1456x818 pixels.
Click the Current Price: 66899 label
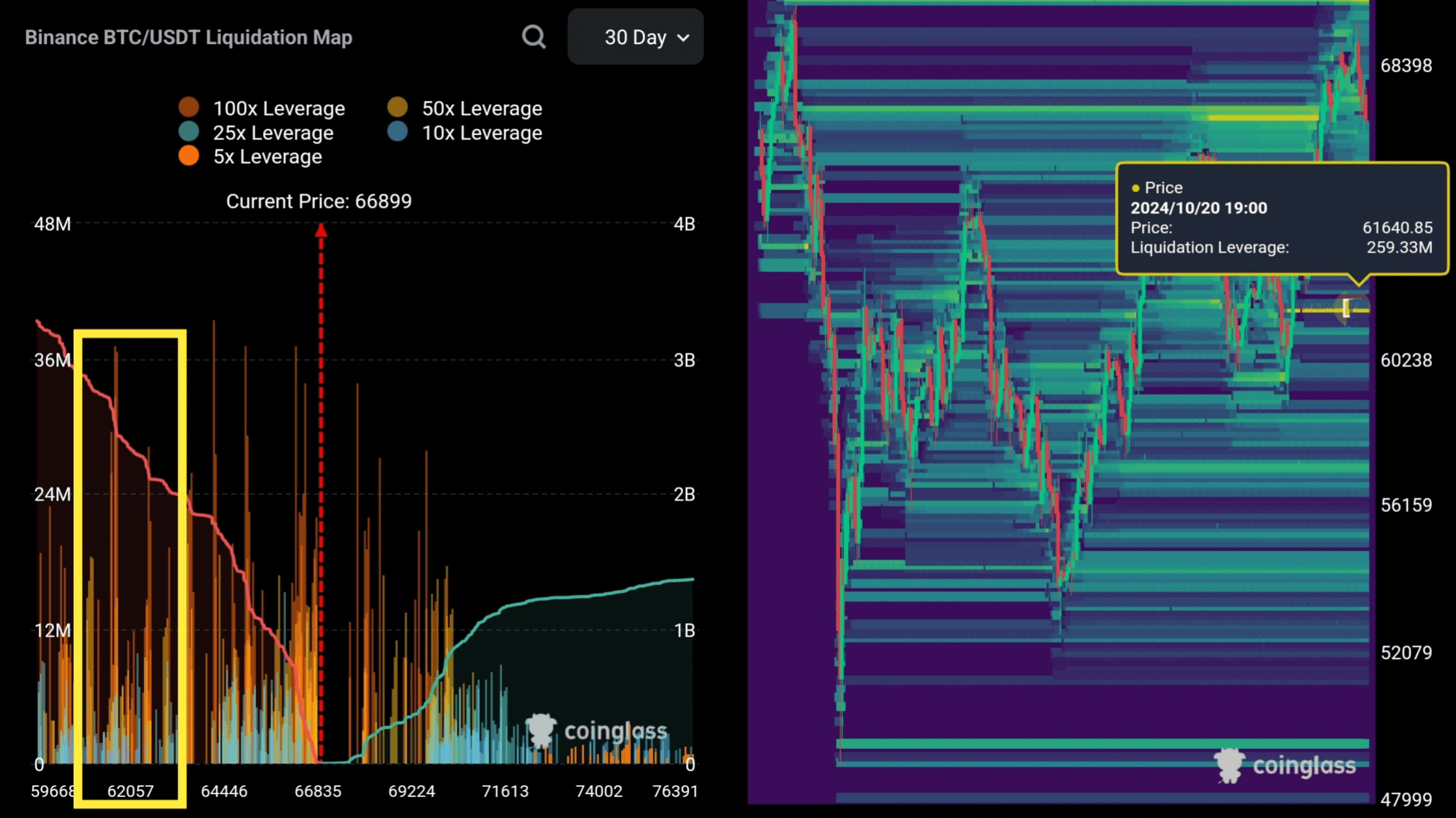click(319, 201)
